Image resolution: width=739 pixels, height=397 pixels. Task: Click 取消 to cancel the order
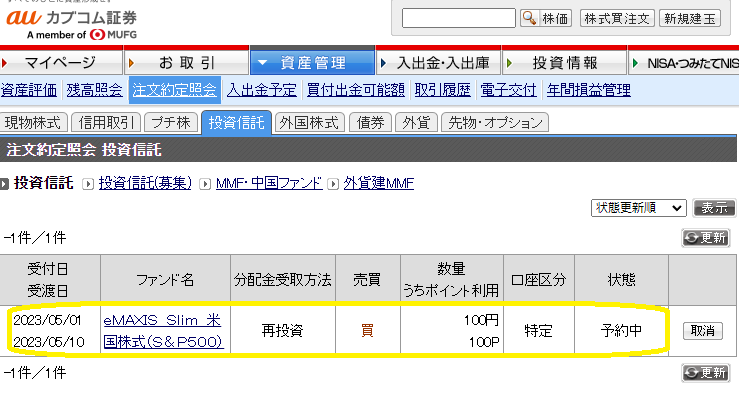point(703,331)
